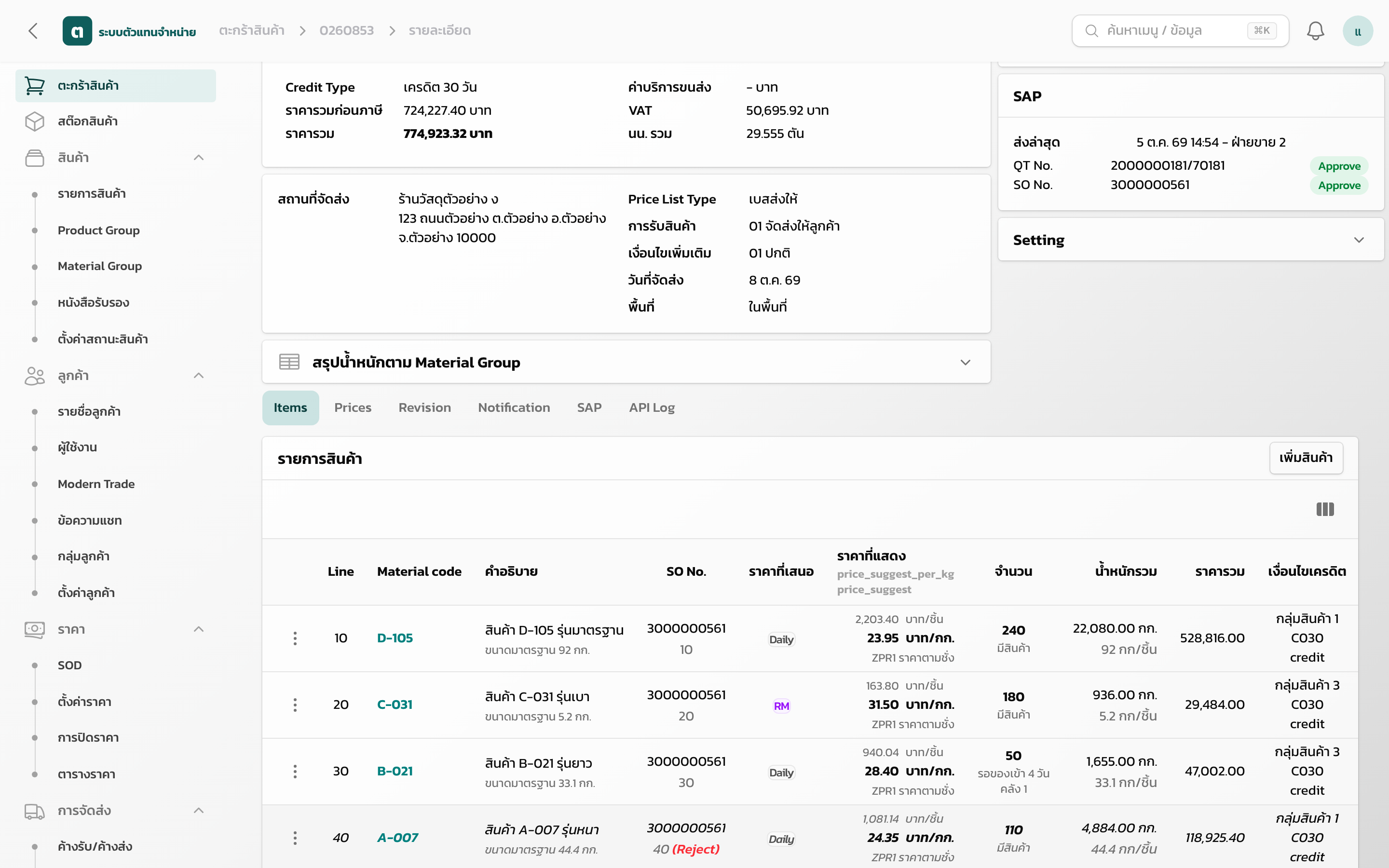Click the Approve badge next to SO No.
Image resolution: width=1389 pixels, height=868 pixels.
point(1339,186)
